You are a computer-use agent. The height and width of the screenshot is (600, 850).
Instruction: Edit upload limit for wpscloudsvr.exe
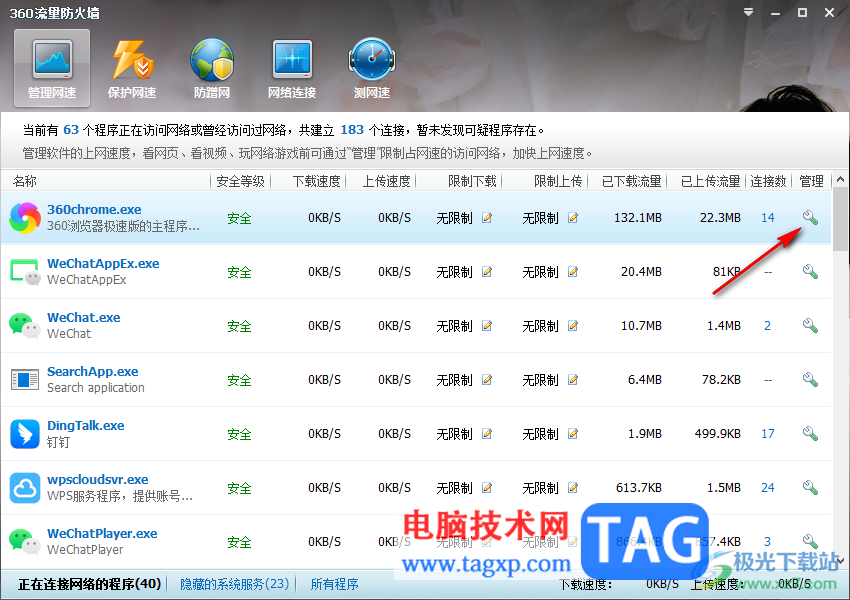point(572,487)
